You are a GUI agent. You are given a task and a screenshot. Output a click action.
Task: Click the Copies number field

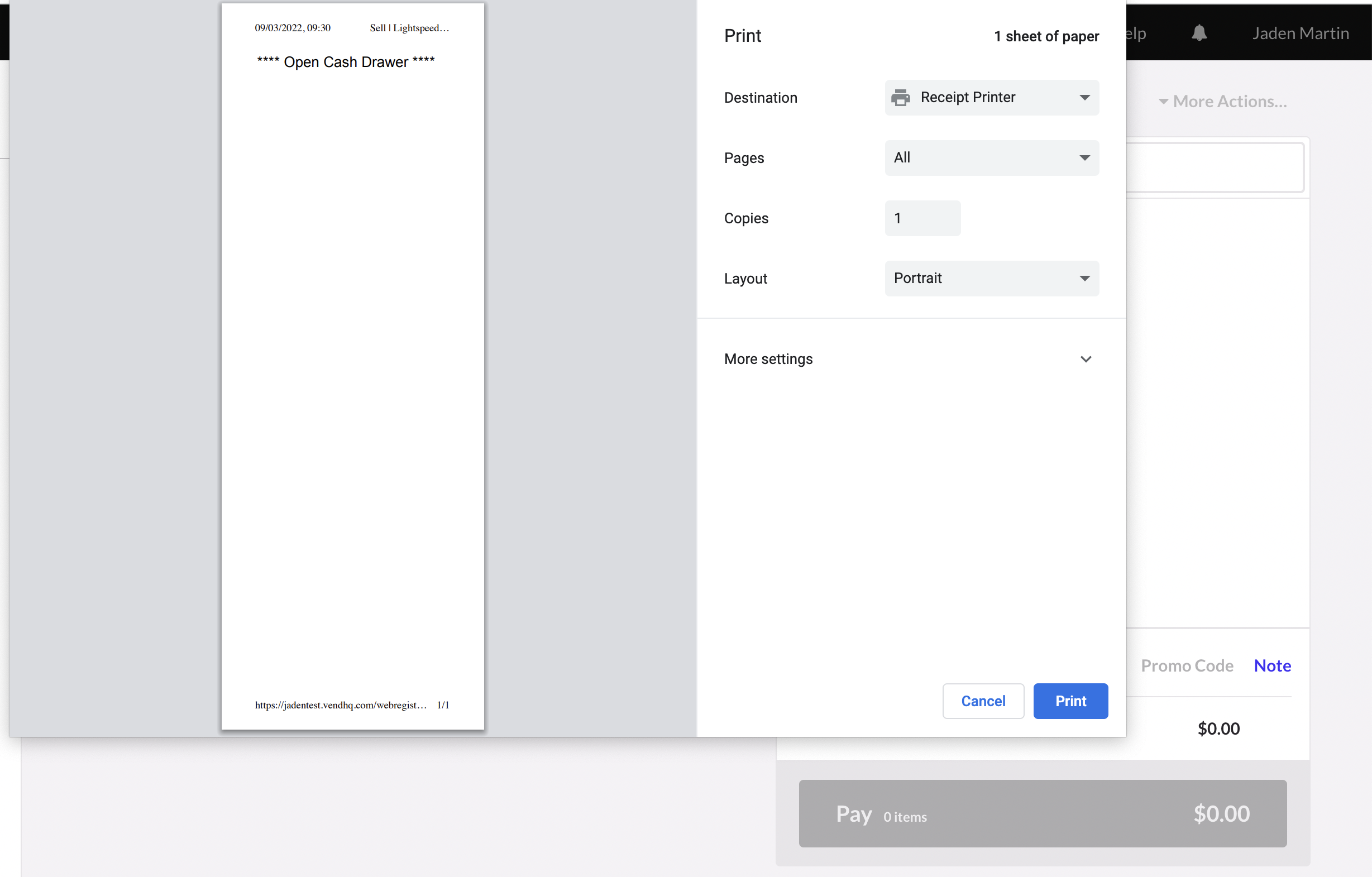point(922,218)
